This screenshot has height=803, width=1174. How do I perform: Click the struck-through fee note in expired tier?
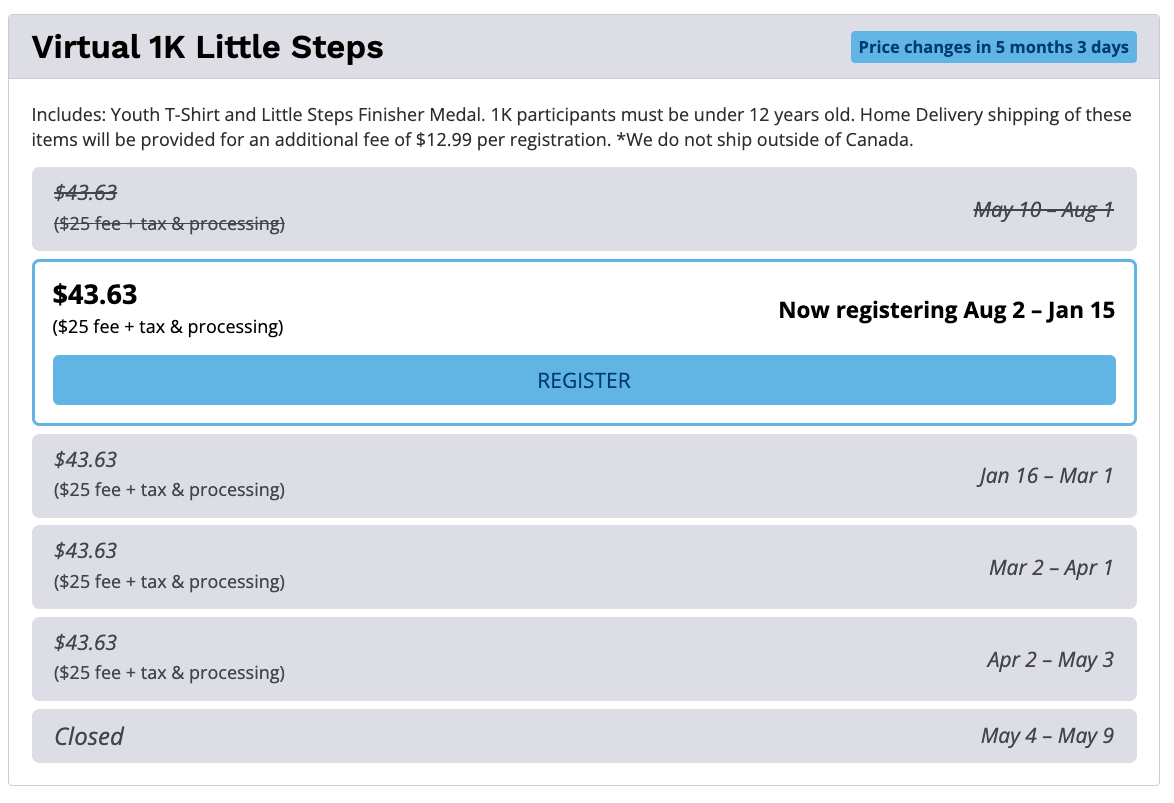pos(169,224)
